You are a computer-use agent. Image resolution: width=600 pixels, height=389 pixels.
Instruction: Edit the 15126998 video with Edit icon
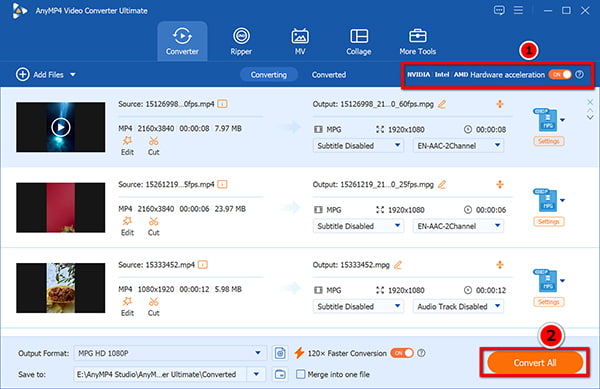(127, 146)
